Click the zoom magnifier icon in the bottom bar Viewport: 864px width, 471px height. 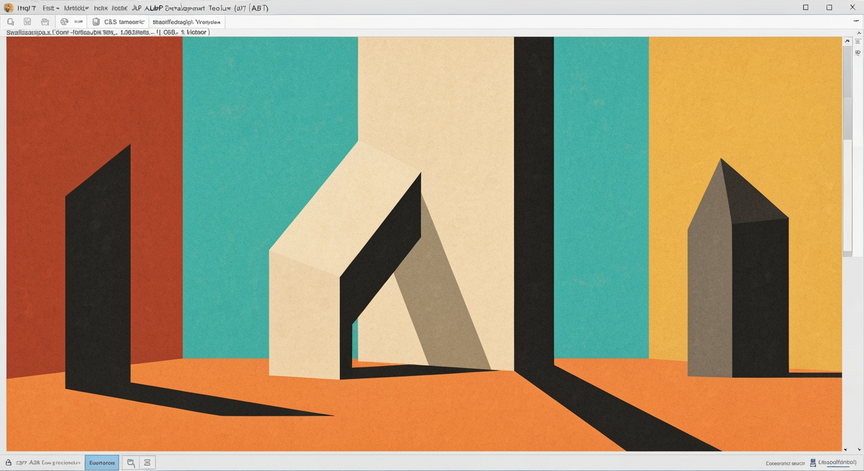131,463
